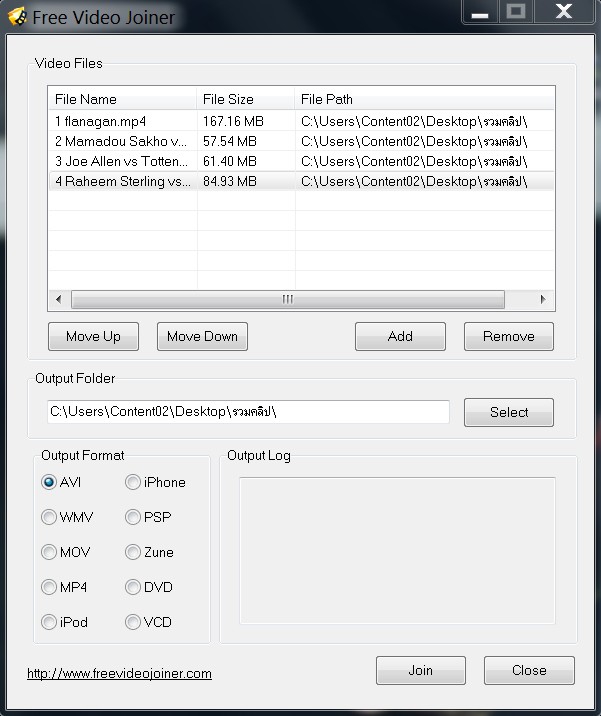Select the row '1 flanagan.mp4'
The width and height of the screenshot is (601, 716).
coord(301,121)
